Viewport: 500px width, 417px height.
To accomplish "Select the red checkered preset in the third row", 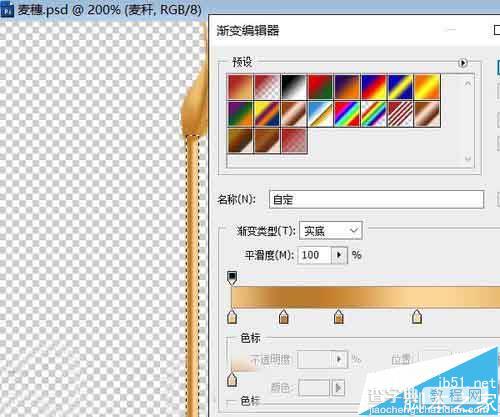I will (x=294, y=141).
